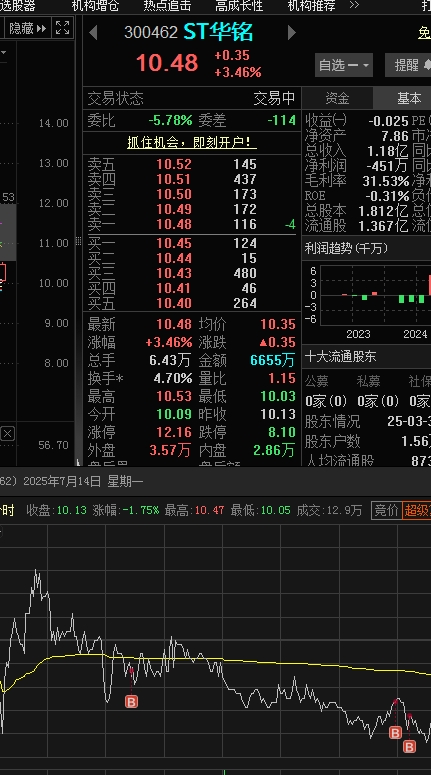Close the small panel with X icon
Image resolution: width=431 pixels, height=775 pixels.
click(x=7, y=434)
